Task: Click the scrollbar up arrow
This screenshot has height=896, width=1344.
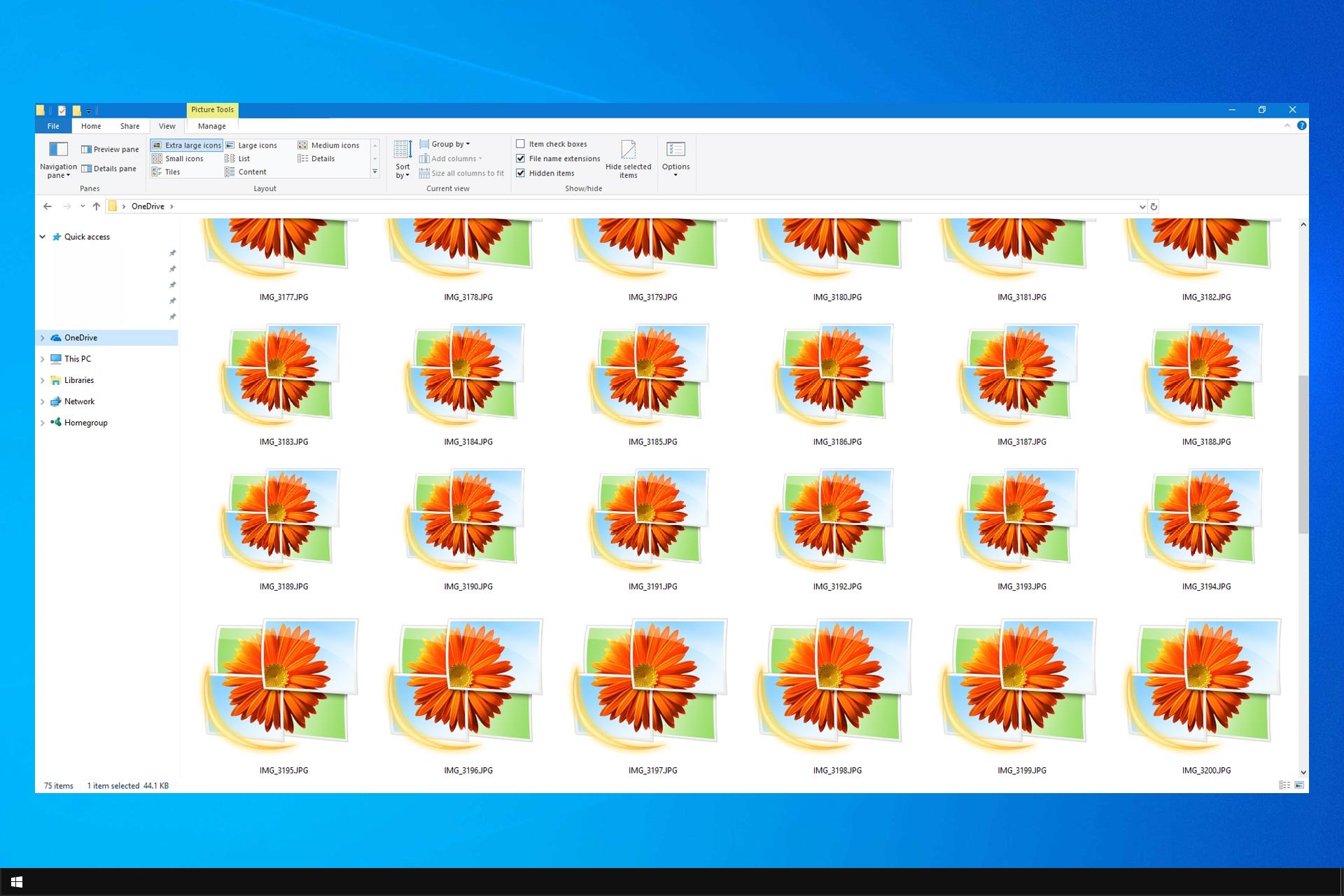Action: click(x=1303, y=224)
